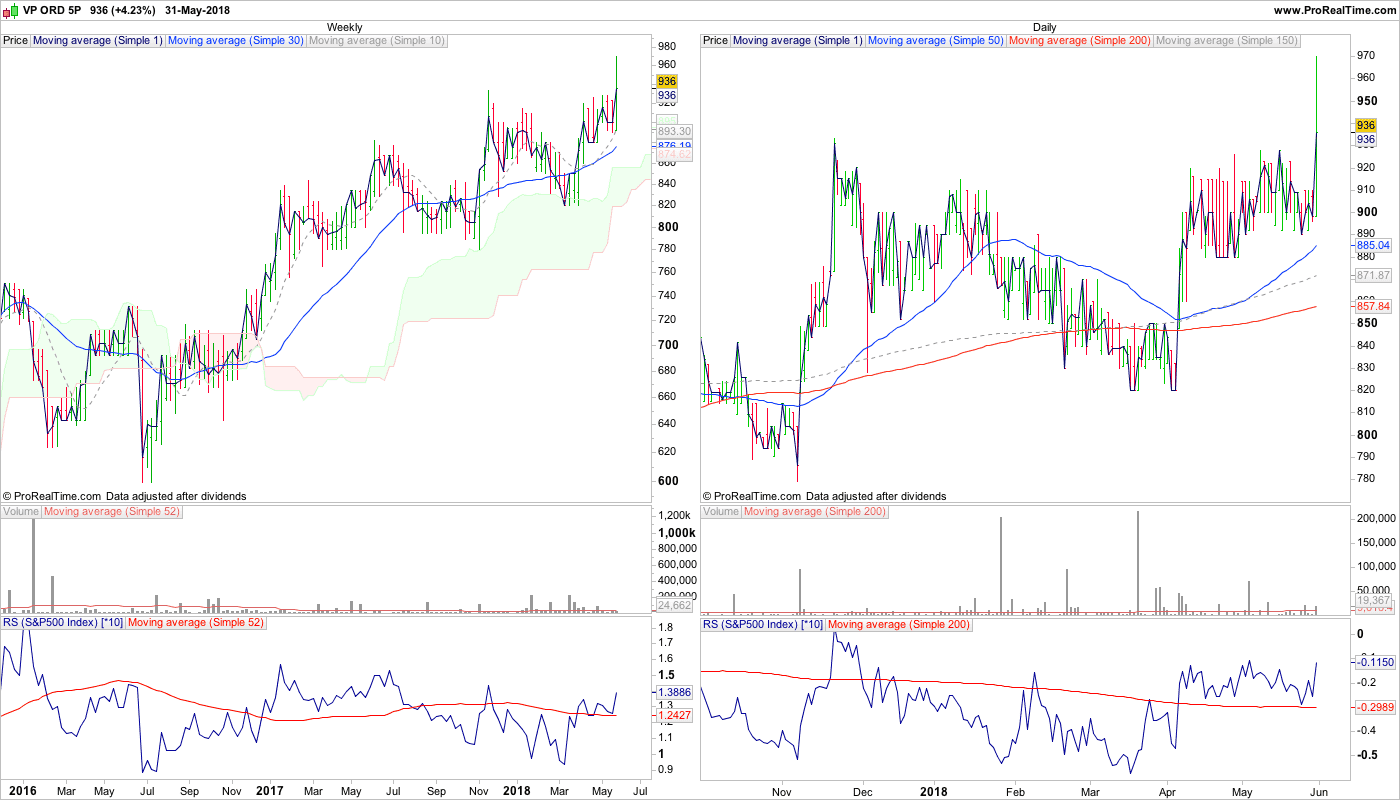
Task: Click the 970 level on Daily price axis
Action: point(1365,56)
